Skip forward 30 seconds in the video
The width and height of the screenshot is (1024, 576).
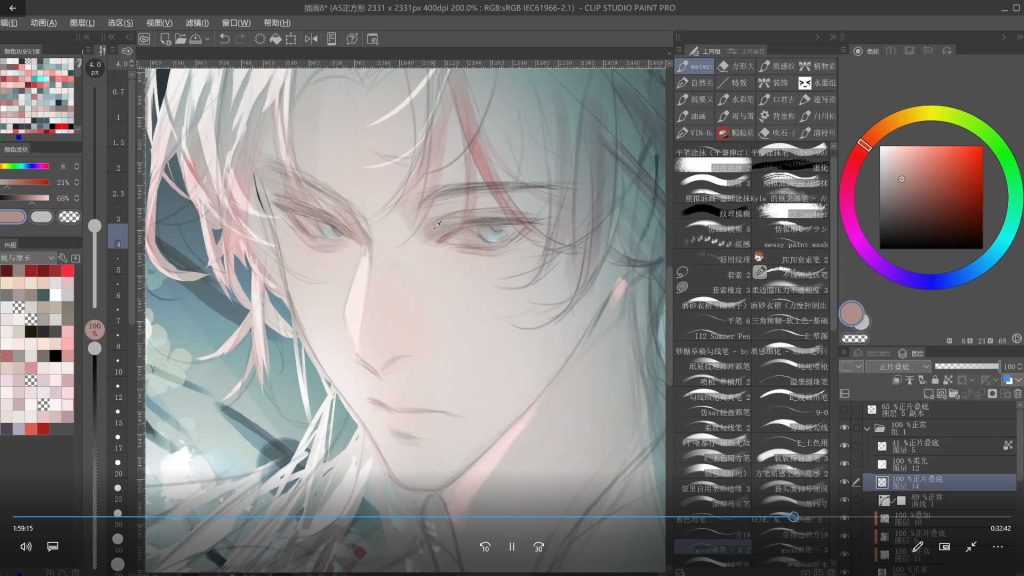(x=539, y=547)
